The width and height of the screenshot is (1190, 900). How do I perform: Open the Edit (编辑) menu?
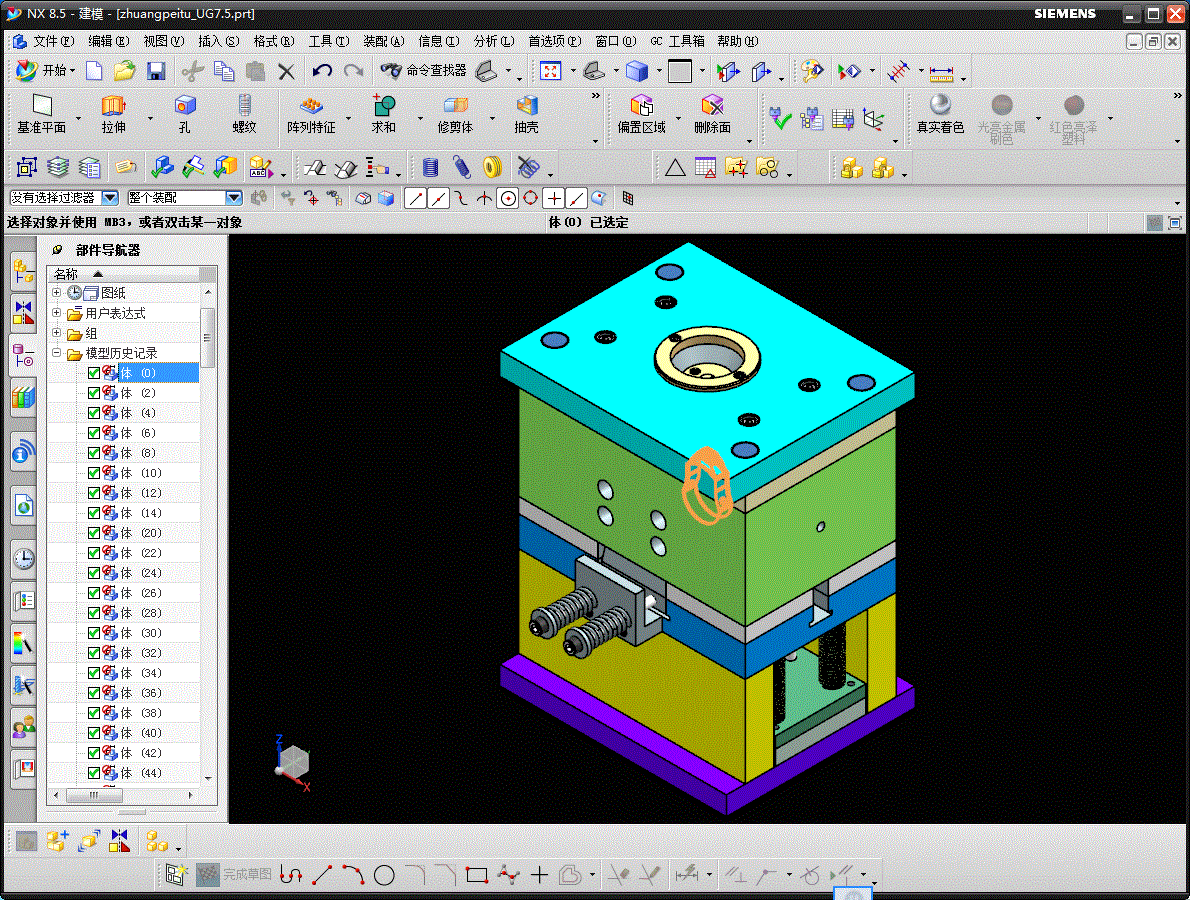(x=109, y=41)
